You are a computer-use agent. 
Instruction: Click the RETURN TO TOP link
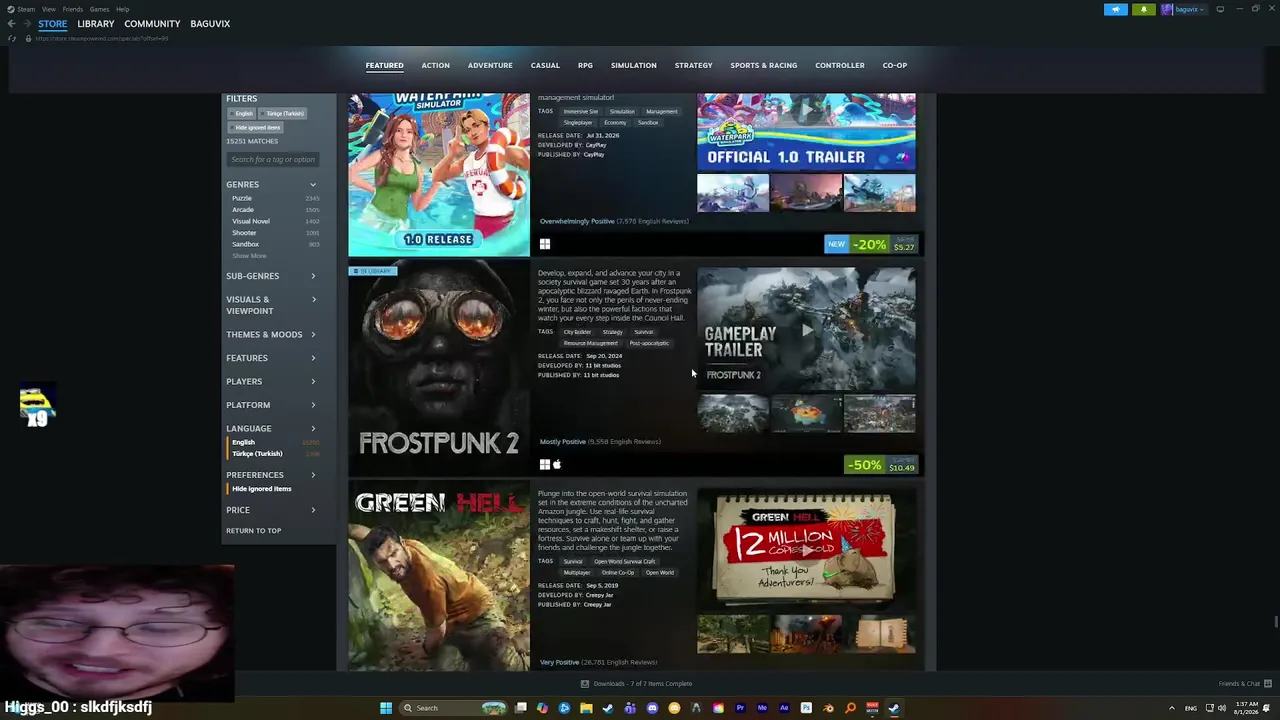(x=253, y=531)
